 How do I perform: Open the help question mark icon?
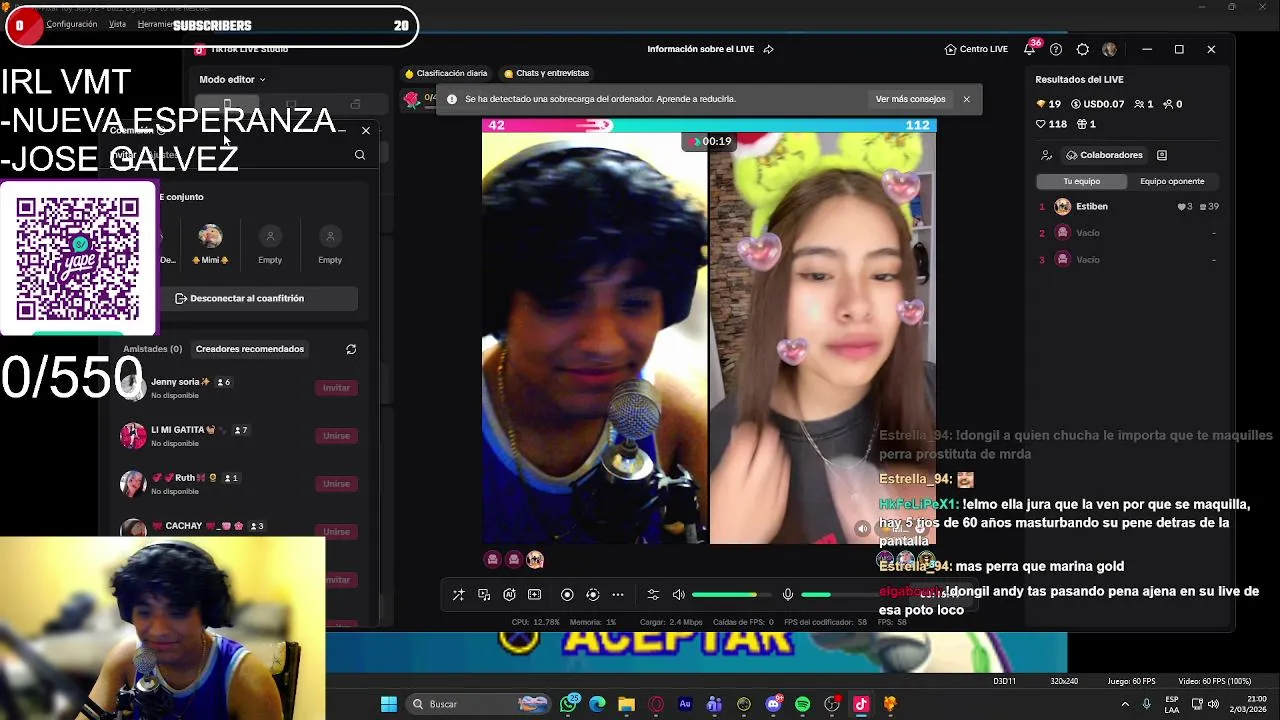click(1056, 49)
